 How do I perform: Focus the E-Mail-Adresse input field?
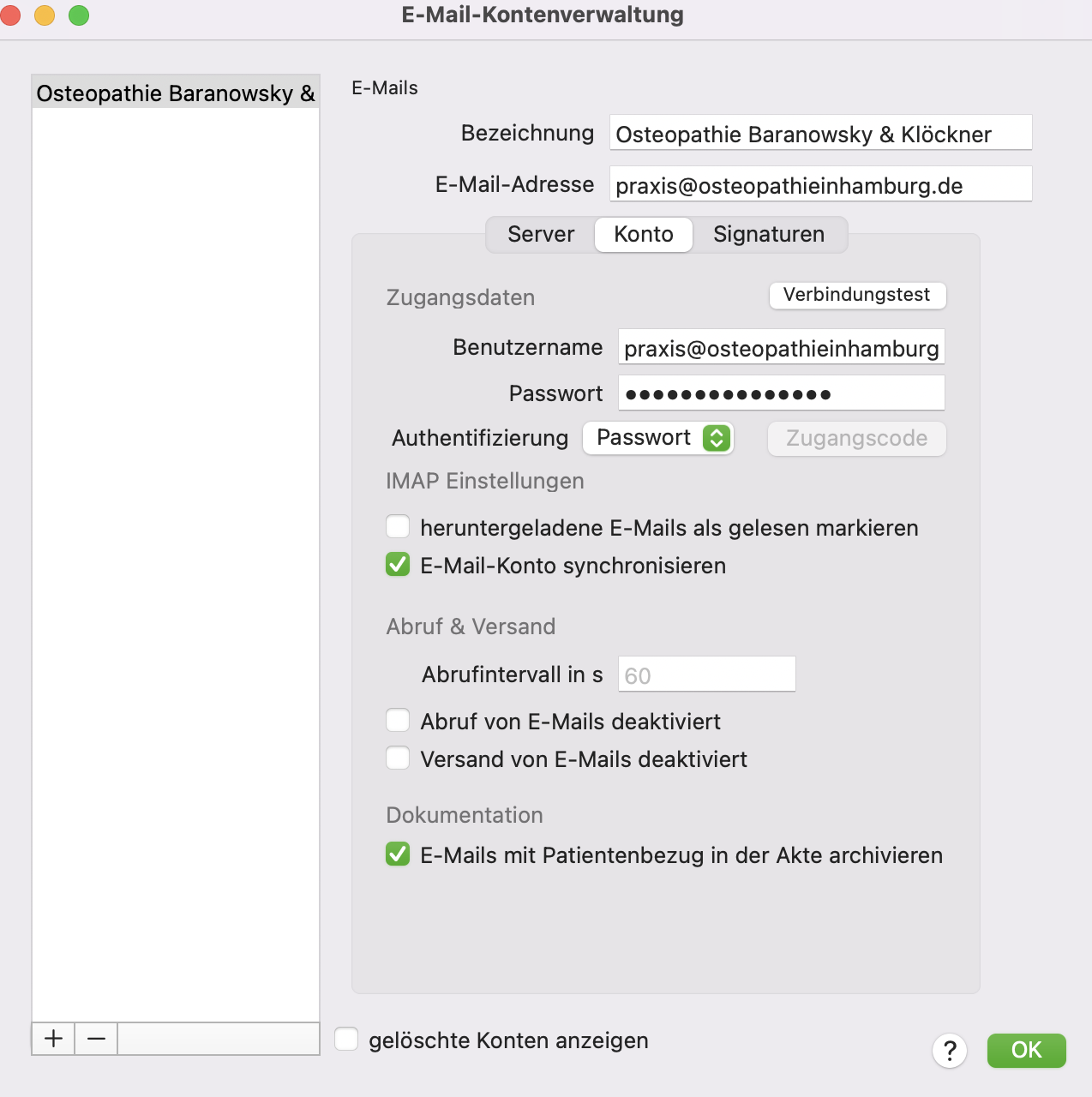click(x=820, y=184)
